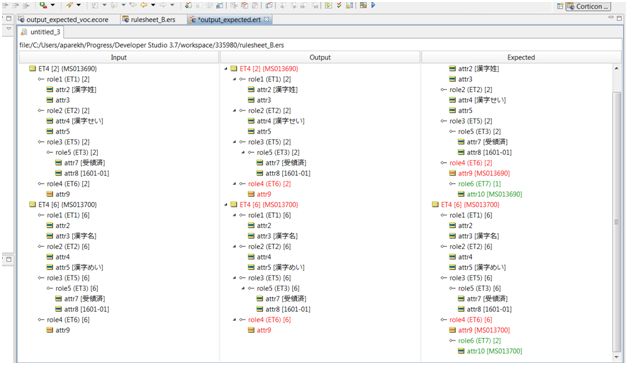Click the blue play Run Test icon
The image size is (628, 365).
373,5
